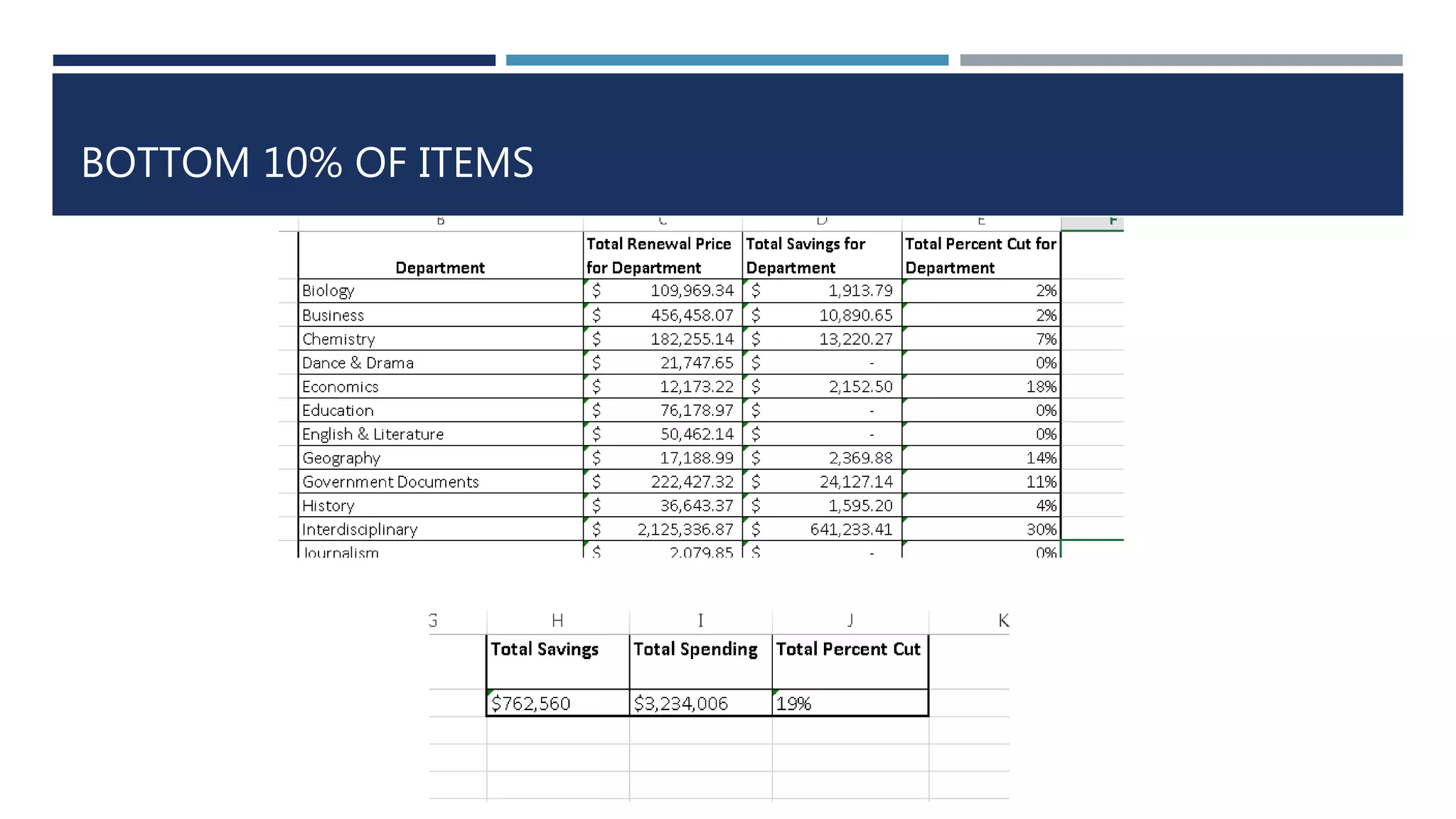1456x819 pixels.
Task: Click the English & Literature cell
Action: tap(440, 434)
